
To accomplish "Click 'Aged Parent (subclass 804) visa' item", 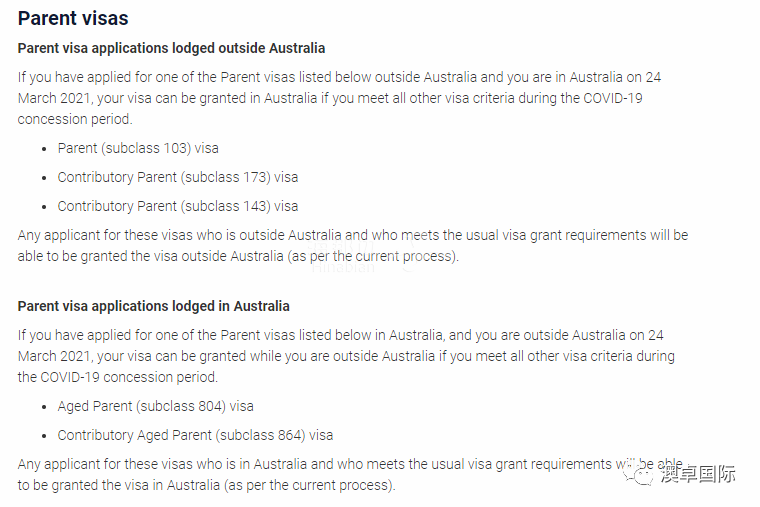I will 156,406.
